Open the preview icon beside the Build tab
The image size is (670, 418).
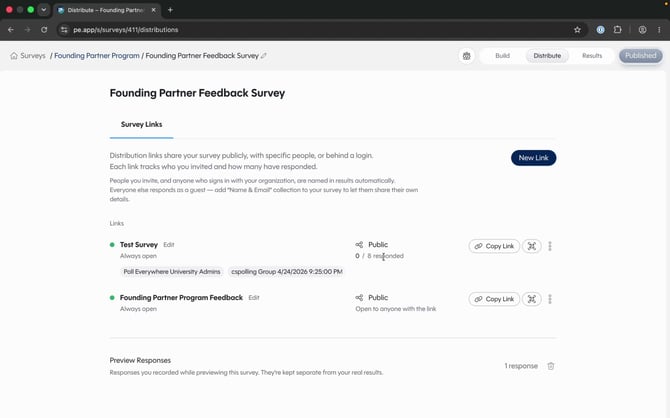click(467, 56)
